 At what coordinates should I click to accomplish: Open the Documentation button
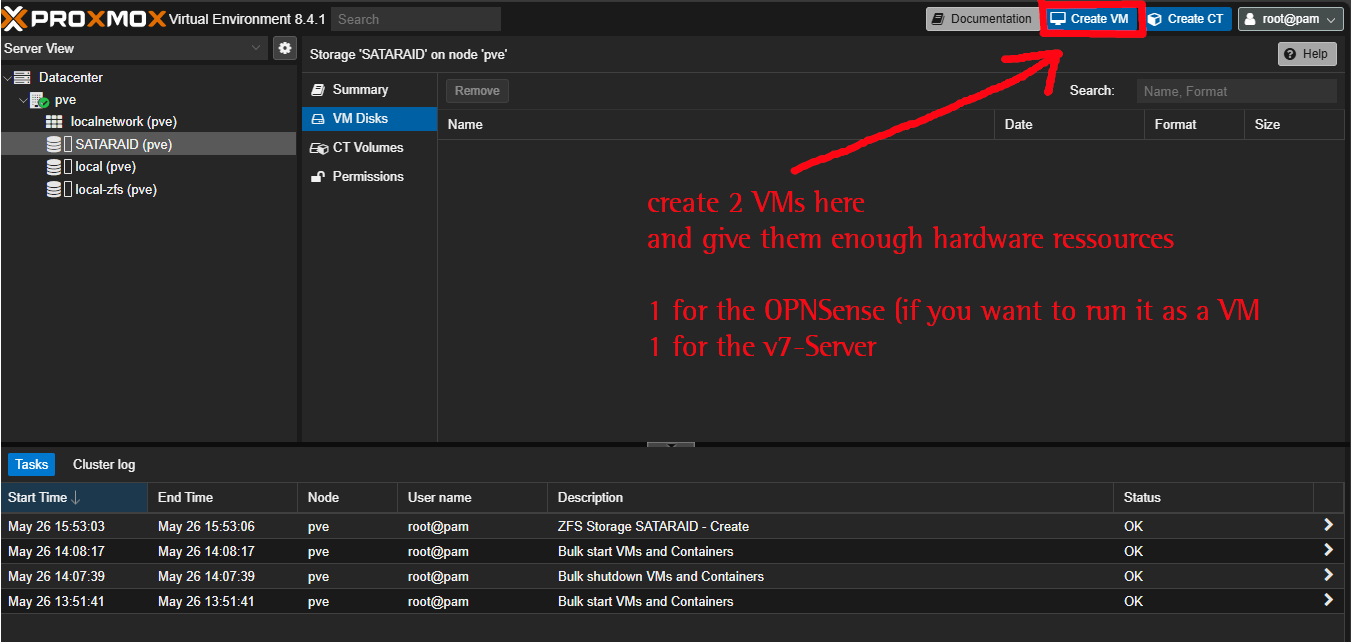click(x=980, y=19)
